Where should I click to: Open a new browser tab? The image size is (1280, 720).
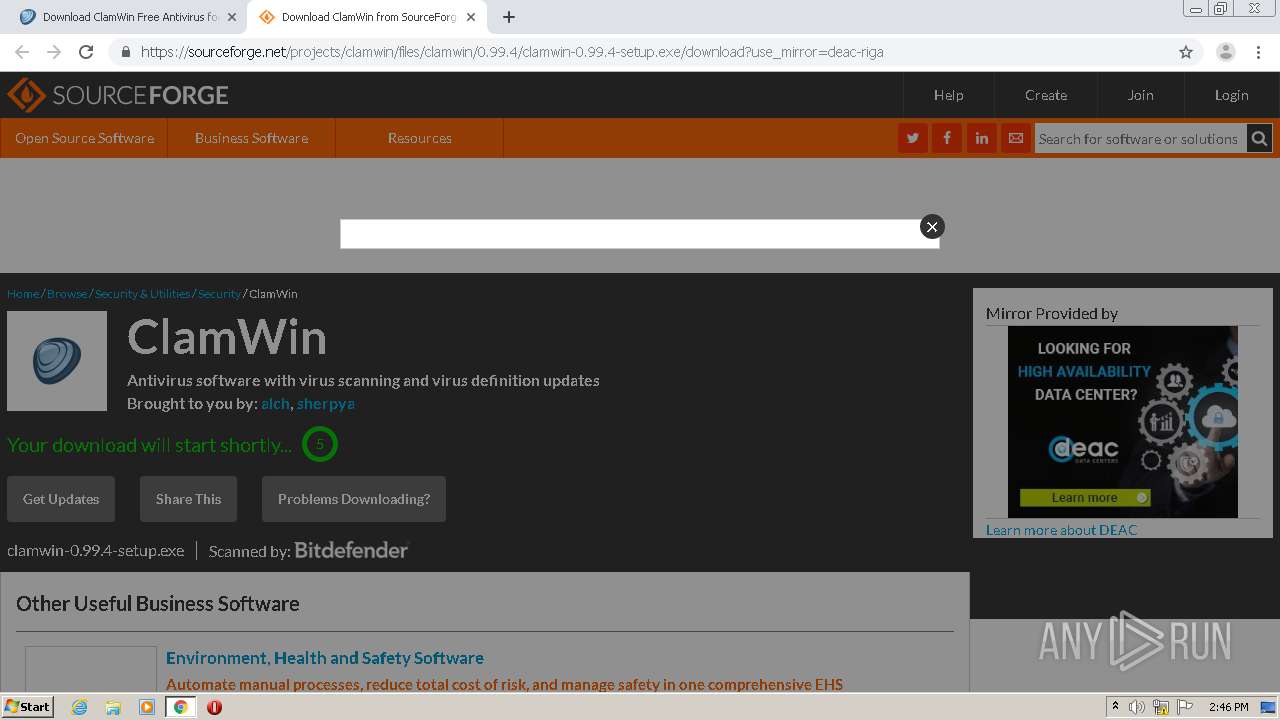(x=509, y=17)
